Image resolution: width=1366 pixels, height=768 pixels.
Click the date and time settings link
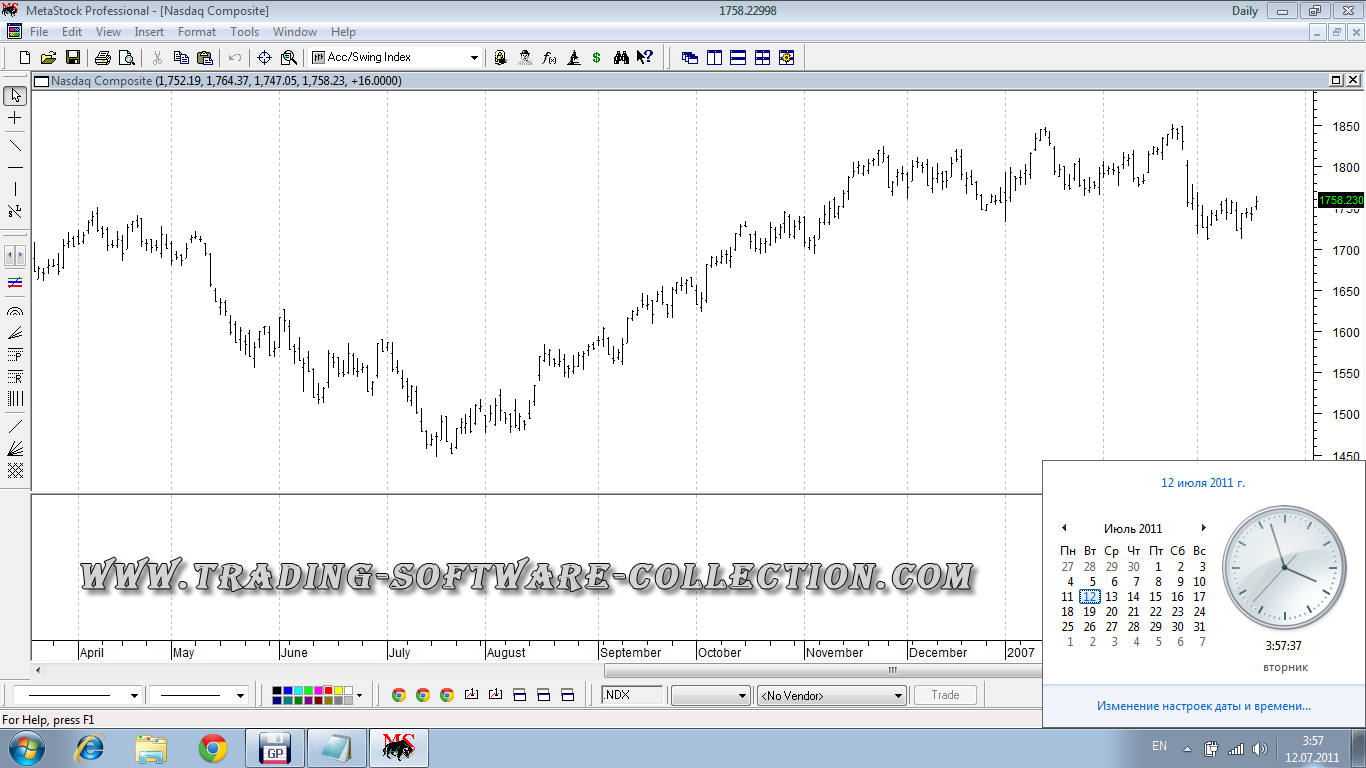pyautogui.click(x=1203, y=706)
